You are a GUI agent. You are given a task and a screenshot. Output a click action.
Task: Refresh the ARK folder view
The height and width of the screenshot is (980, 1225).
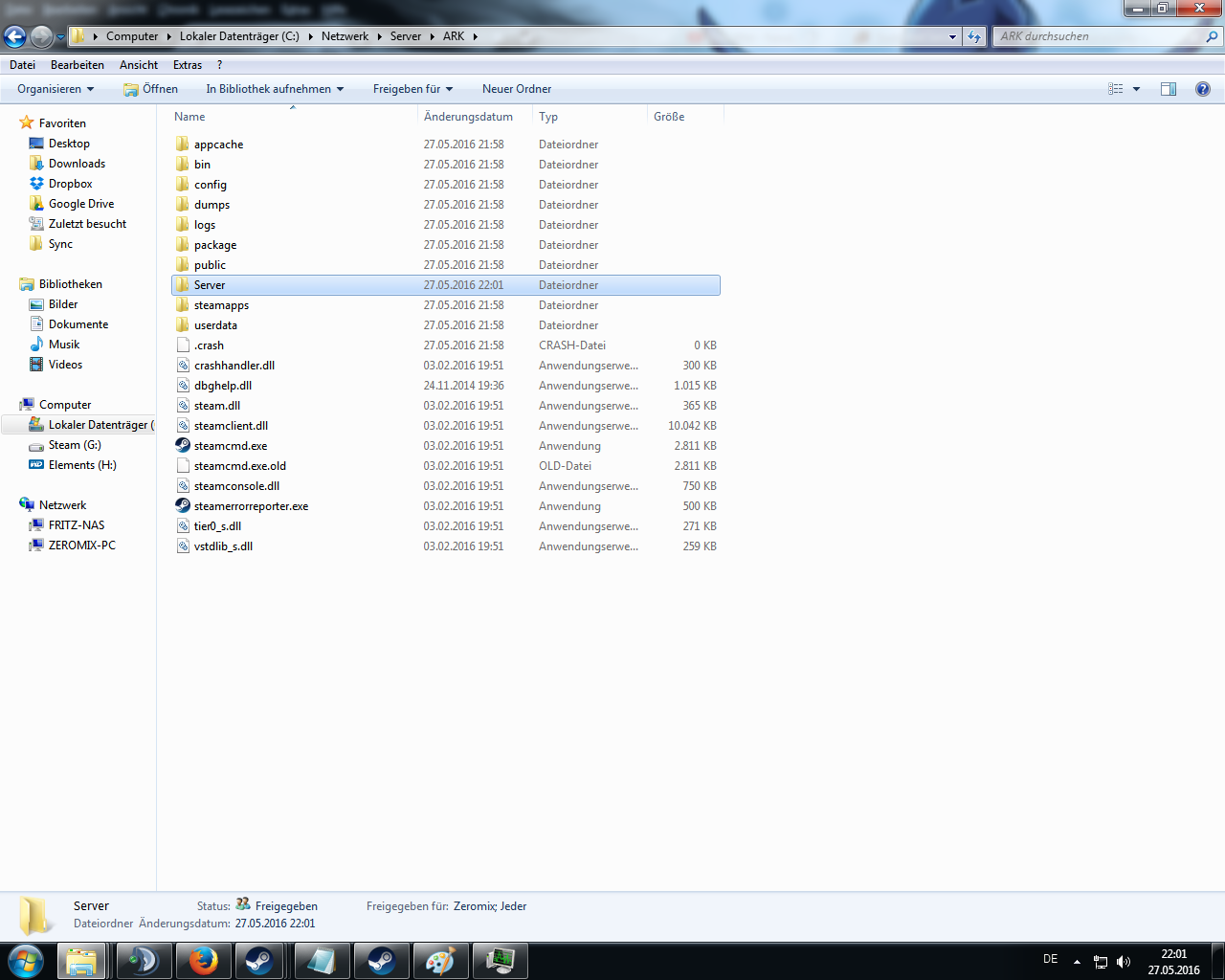coord(974,36)
